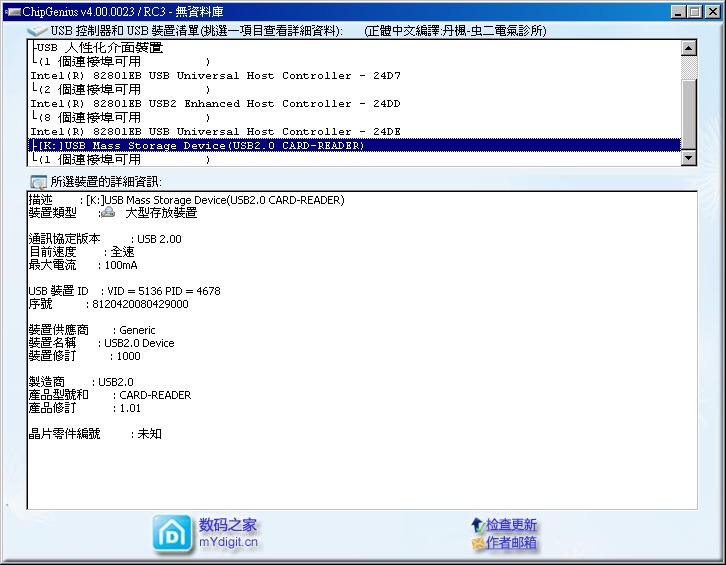The height and width of the screenshot is (565, 726).
Task: Click the 裝置修訂 1000 line
Action: (85, 356)
